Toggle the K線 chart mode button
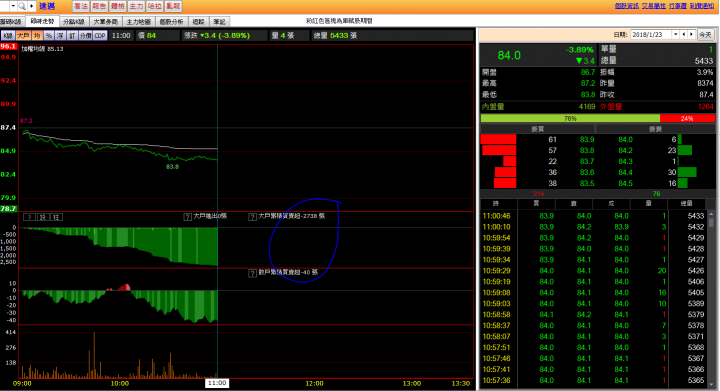 (x=8, y=35)
